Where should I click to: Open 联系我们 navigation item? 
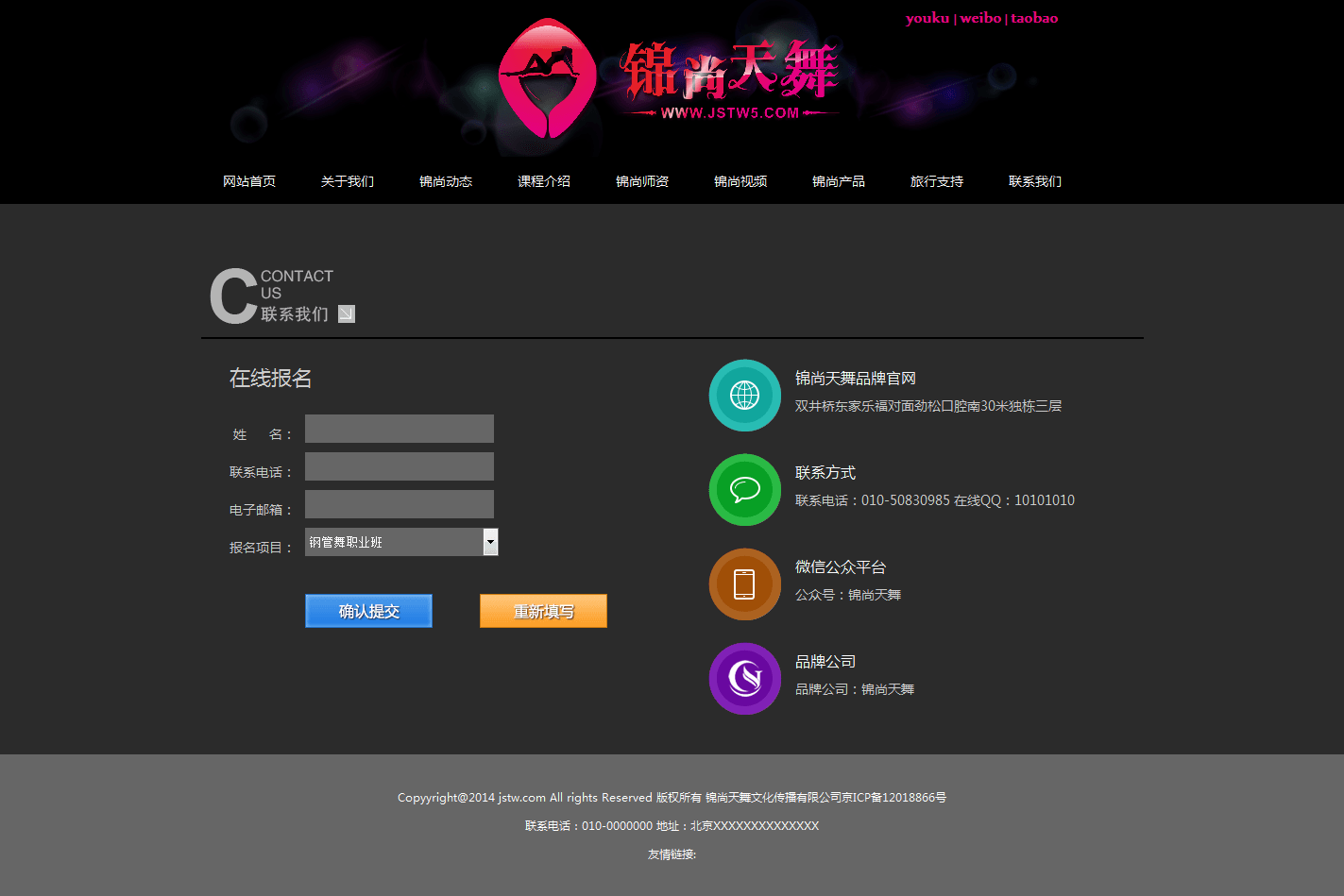point(1035,181)
